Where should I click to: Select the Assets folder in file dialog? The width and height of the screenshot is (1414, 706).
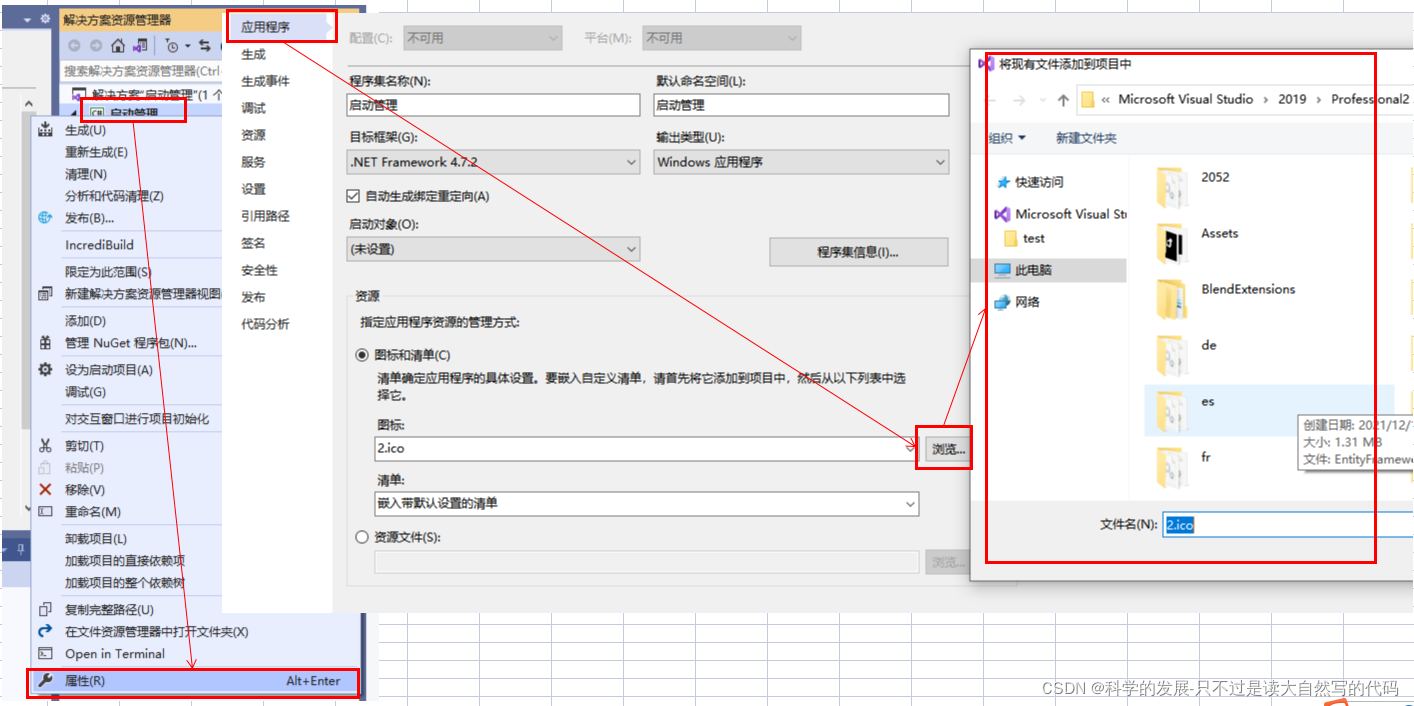click(x=1197, y=242)
